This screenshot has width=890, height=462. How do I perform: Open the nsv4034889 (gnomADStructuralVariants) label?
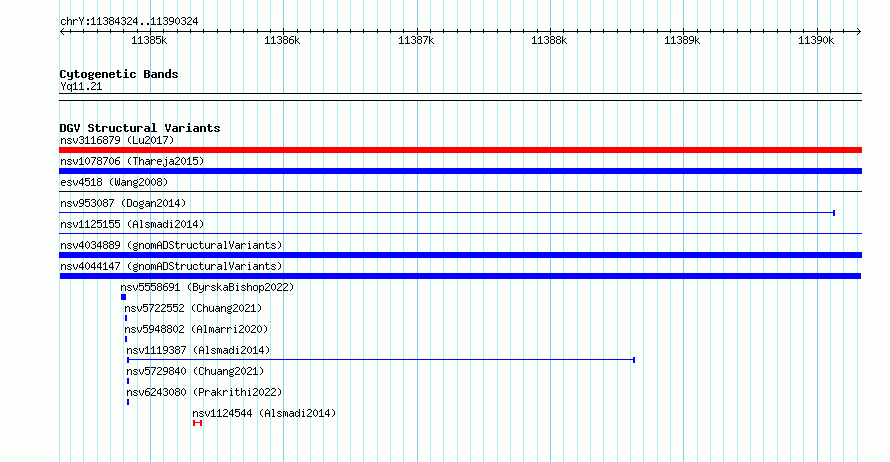pos(171,245)
